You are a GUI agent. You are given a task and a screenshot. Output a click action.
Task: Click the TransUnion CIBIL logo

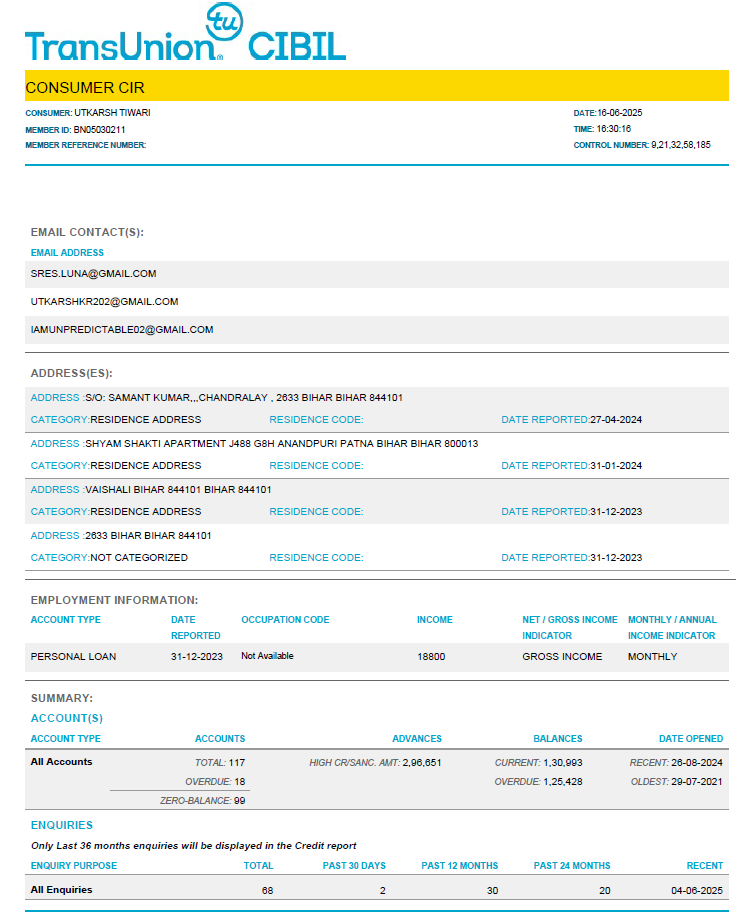click(x=186, y=33)
